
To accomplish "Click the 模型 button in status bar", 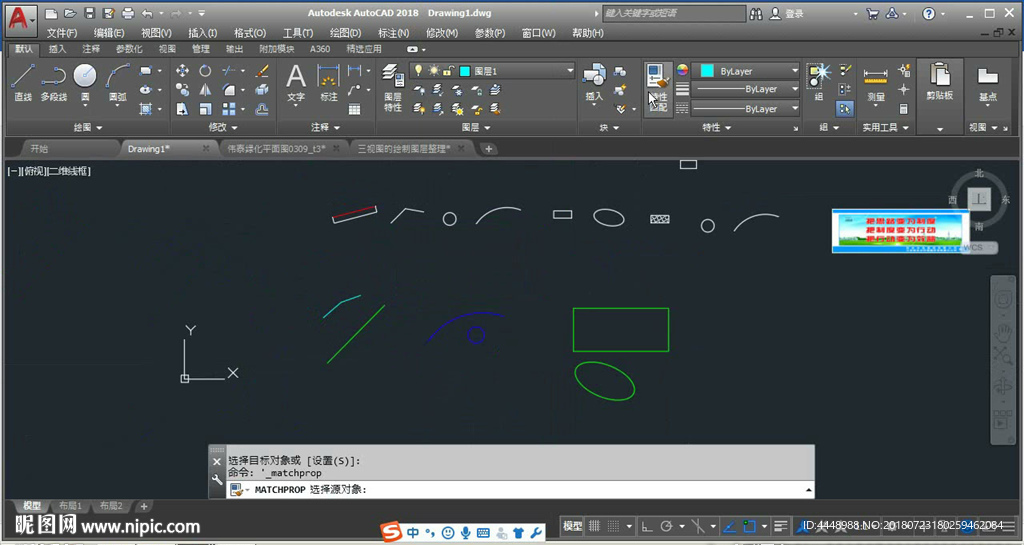I will pos(572,525).
